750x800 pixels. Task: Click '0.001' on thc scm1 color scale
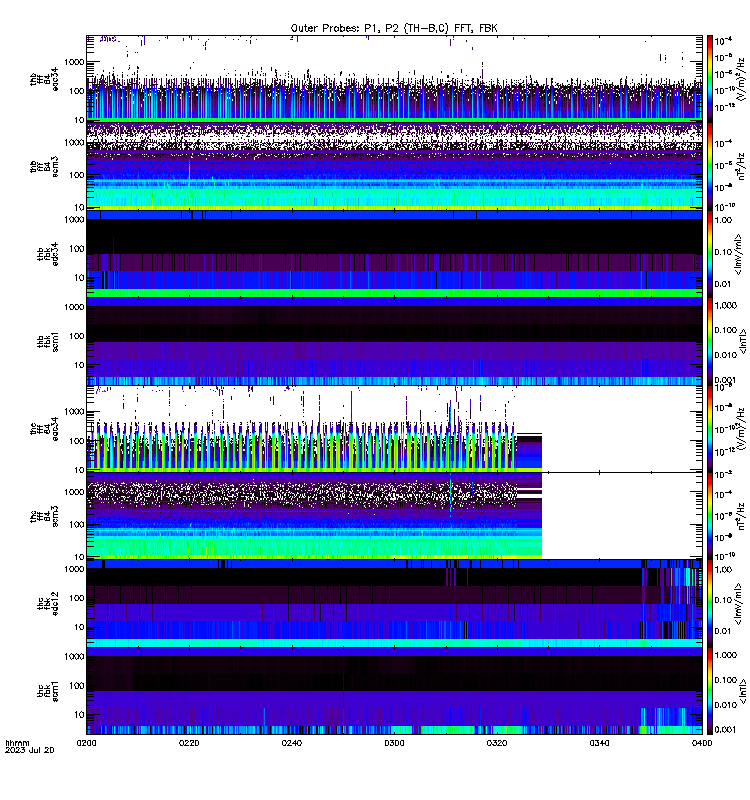pyautogui.click(x=726, y=730)
